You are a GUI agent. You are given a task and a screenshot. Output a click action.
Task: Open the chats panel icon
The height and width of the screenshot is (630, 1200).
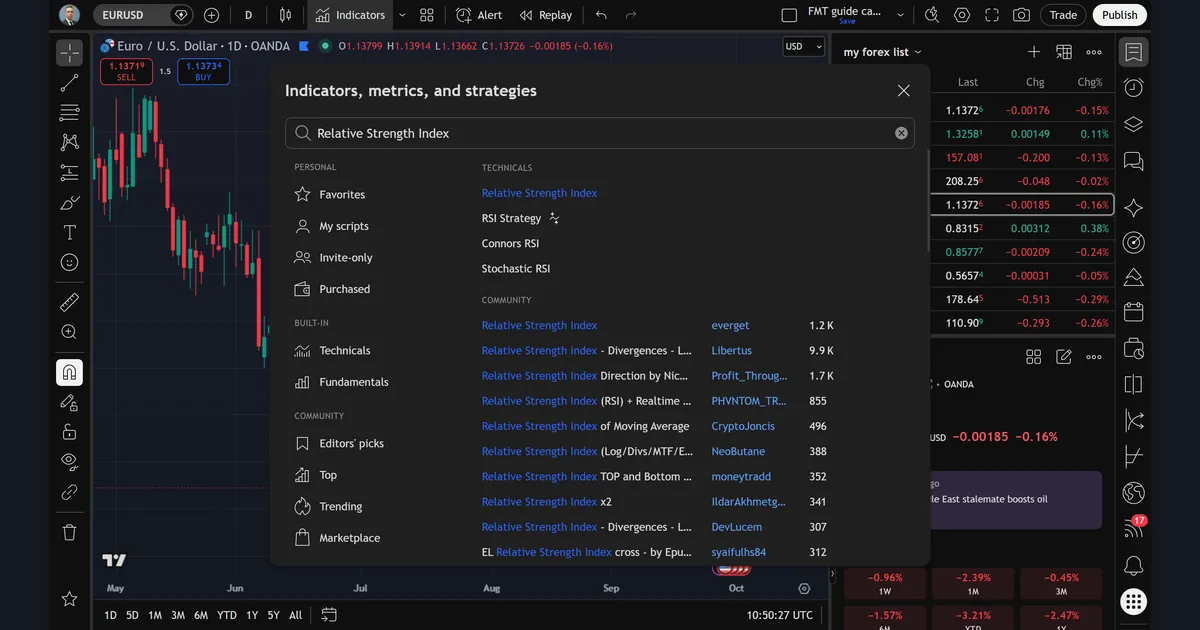tap(1133, 161)
